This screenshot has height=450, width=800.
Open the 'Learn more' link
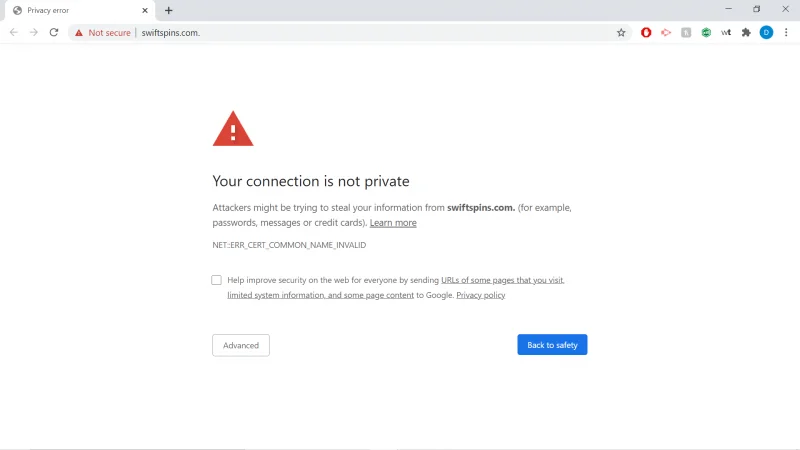click(x=393, y=223)
